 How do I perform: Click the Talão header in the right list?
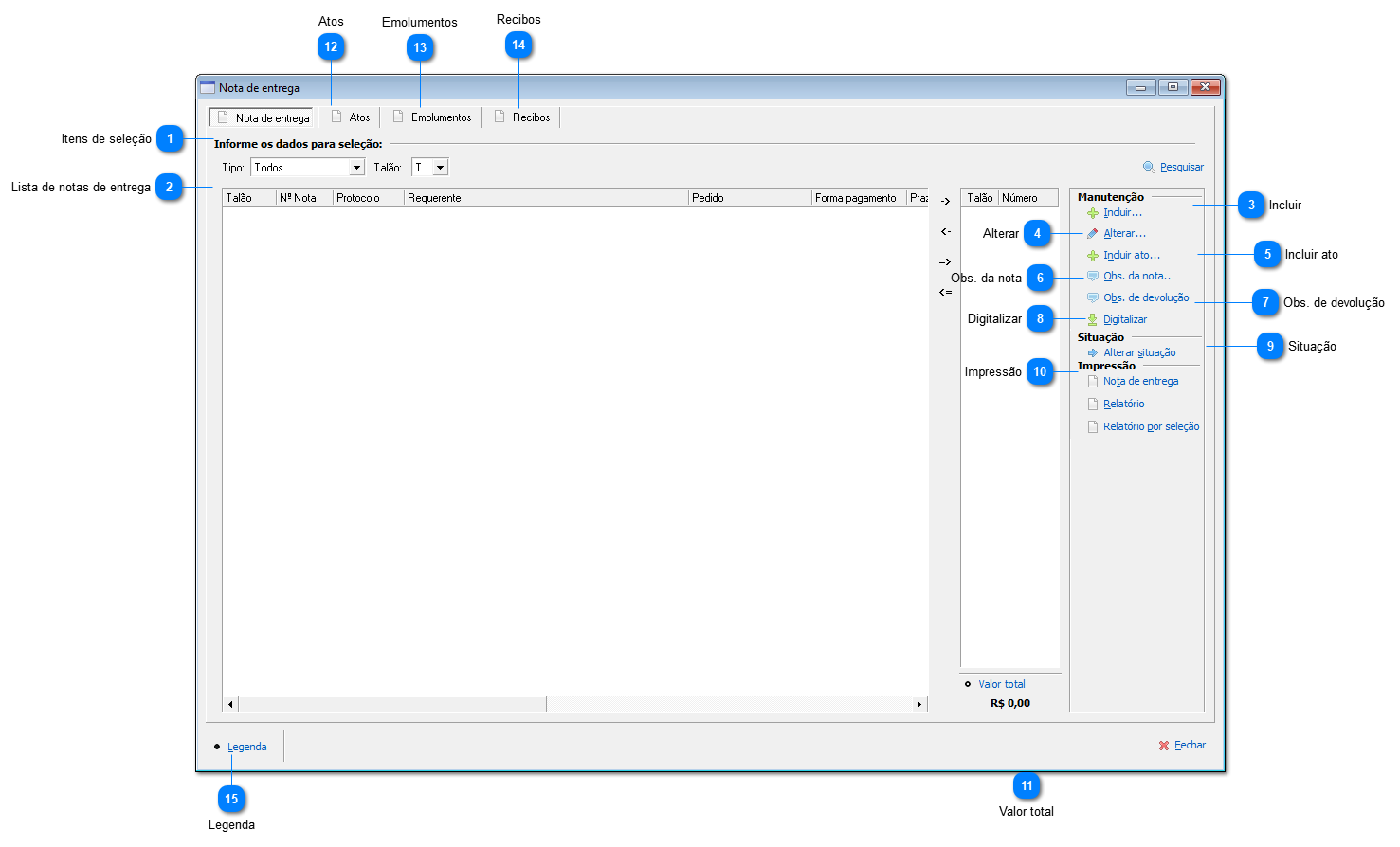[x=980, y=197]
